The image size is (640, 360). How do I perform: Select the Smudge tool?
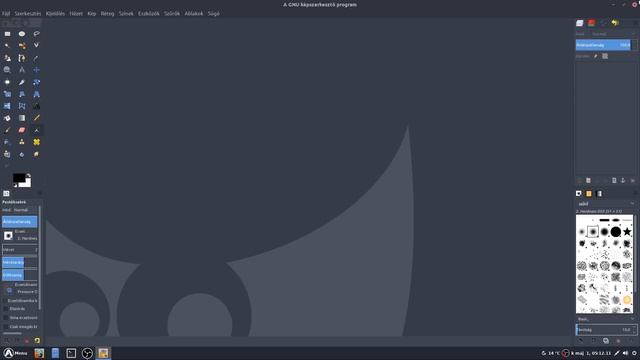point(36,154)
